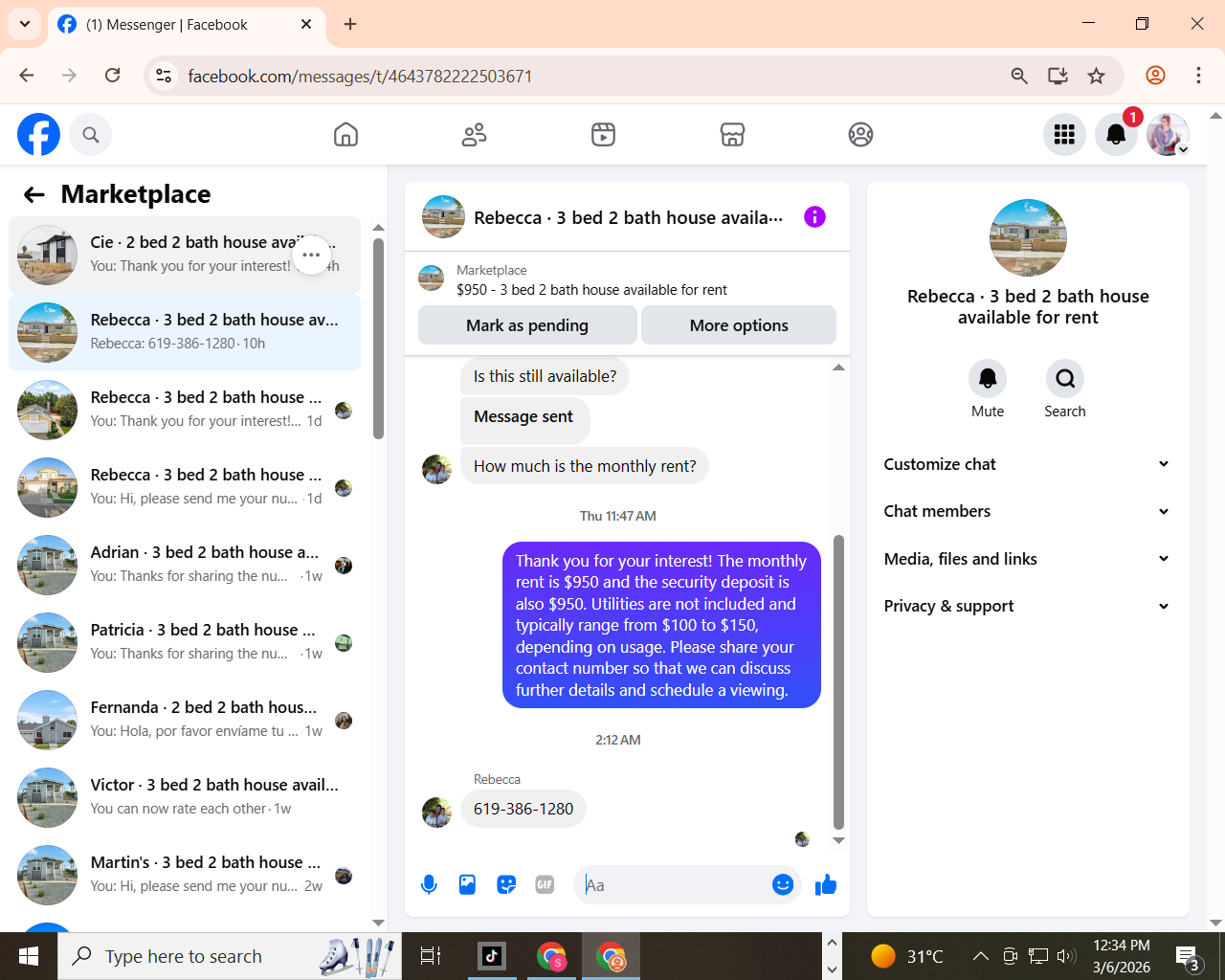
Task: Open Martin's 3 bed 2 bath conversation
Action: [x=185, y=875]
